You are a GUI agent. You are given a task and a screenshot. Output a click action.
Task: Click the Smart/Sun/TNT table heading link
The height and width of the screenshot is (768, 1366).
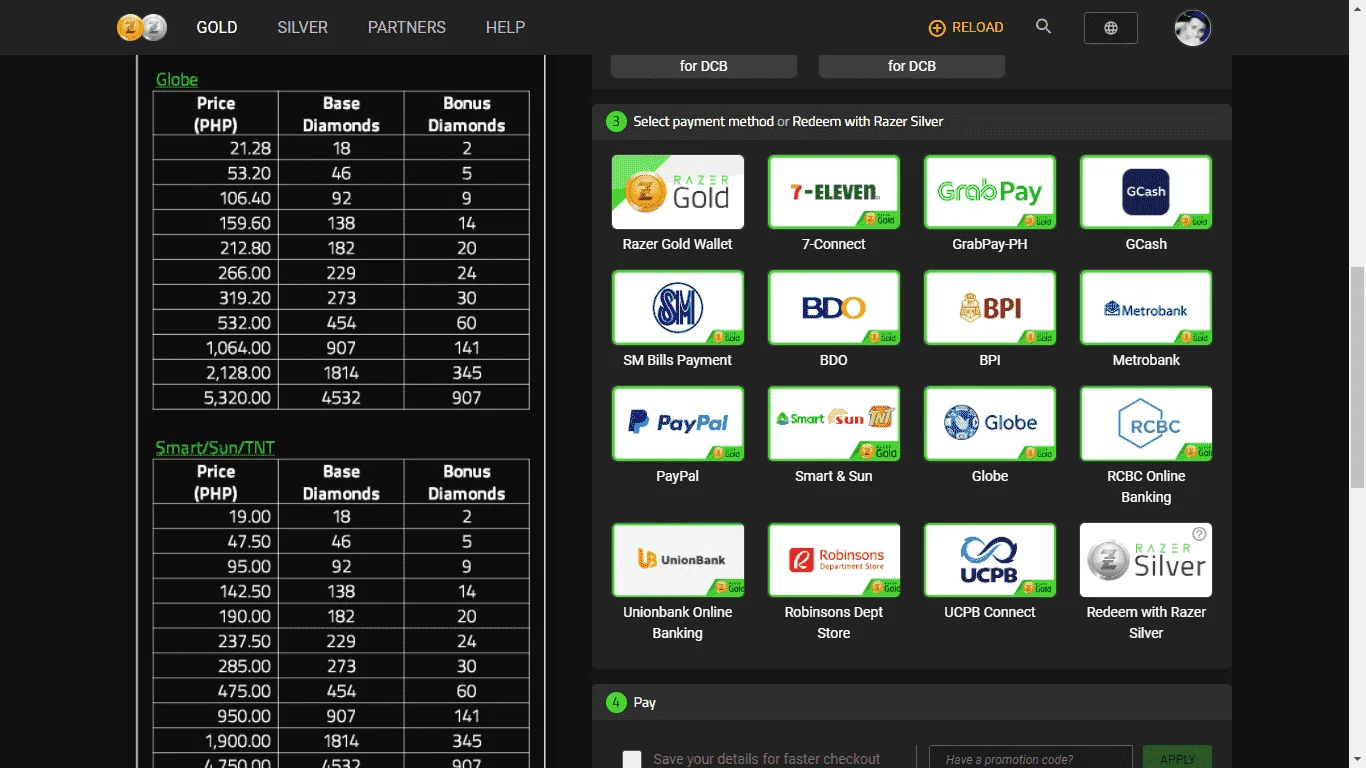tap(215, 448)
